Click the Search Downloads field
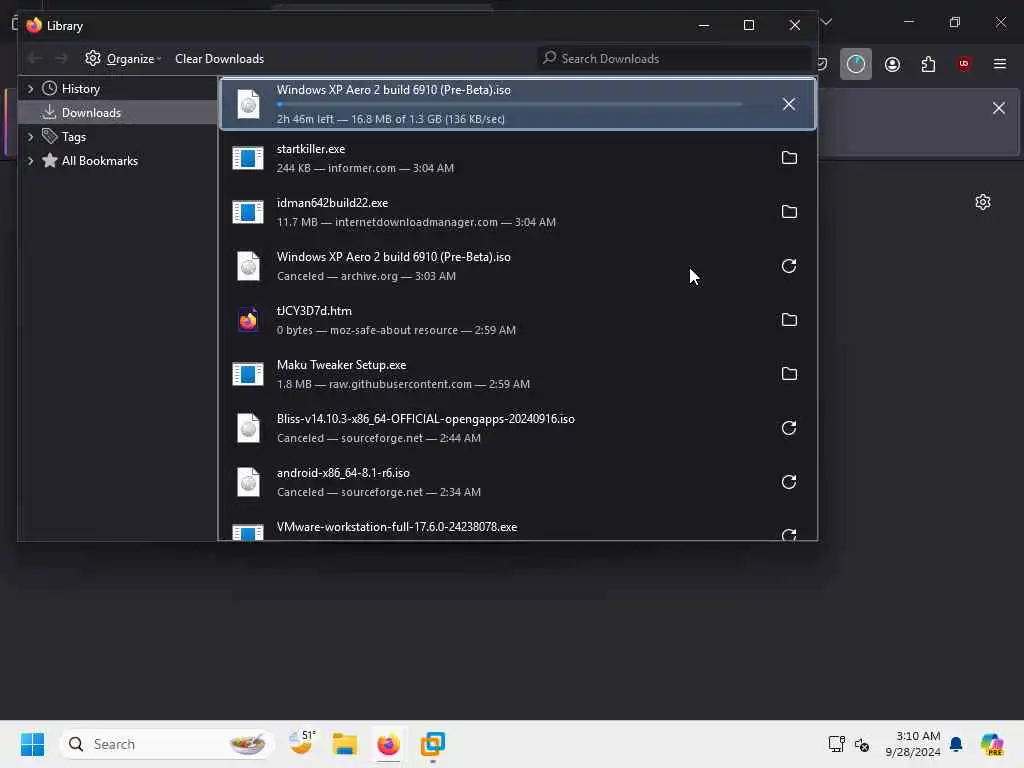The width and height of the screenshot is (1024, 768). (674, 59)
